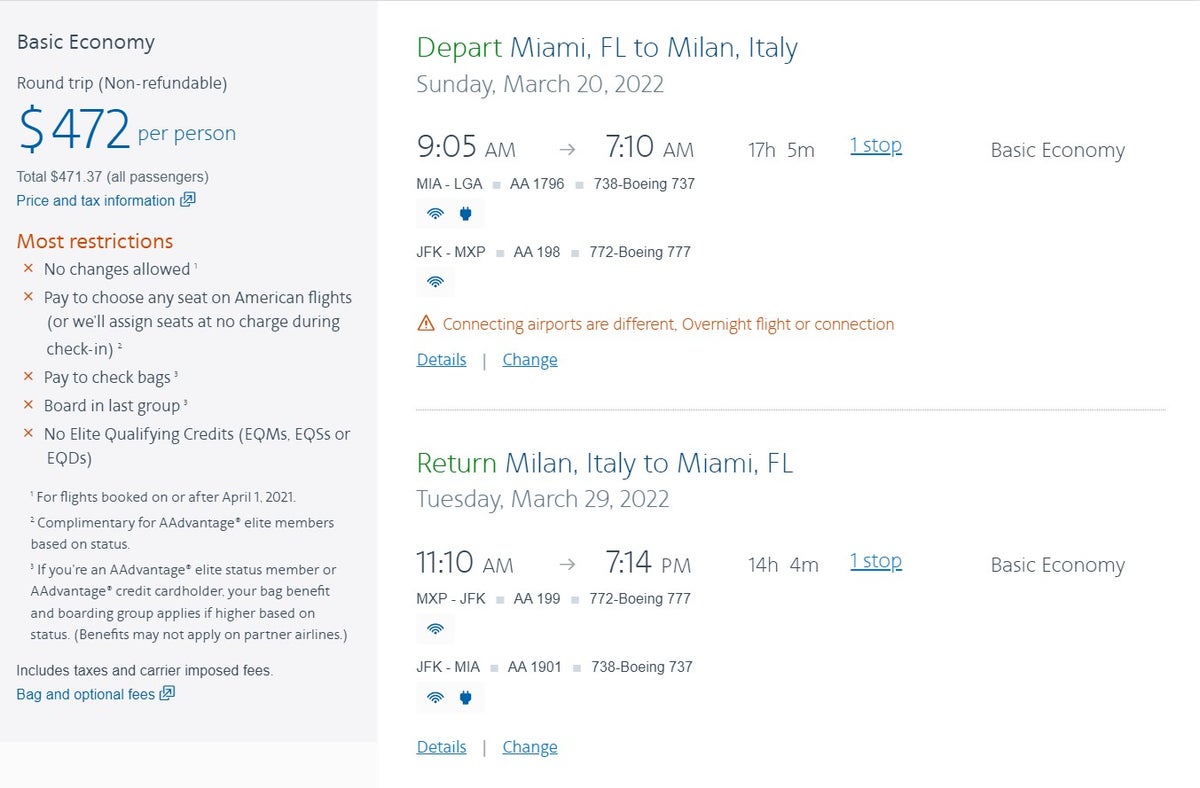Click Change on the departing flight
This screenshot has height=788, width=1200.
click(529, 359)
